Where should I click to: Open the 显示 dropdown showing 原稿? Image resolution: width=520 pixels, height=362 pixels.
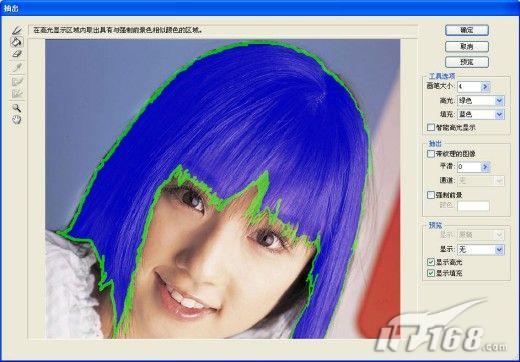pyautogui.click(x=481, y=235)
